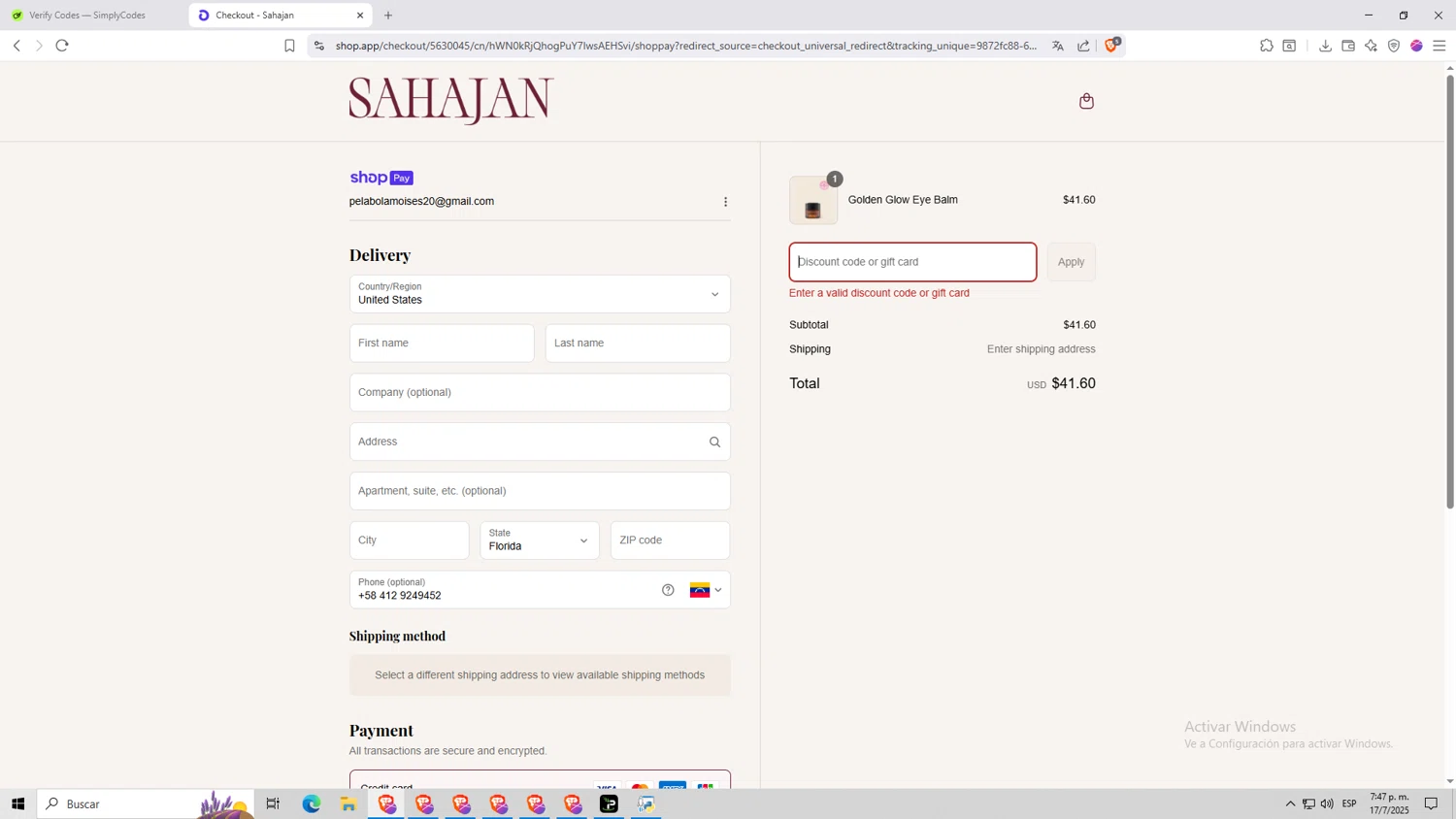Open Task View on the taskbar
1456x819 pixels.
tap(273, 803)
